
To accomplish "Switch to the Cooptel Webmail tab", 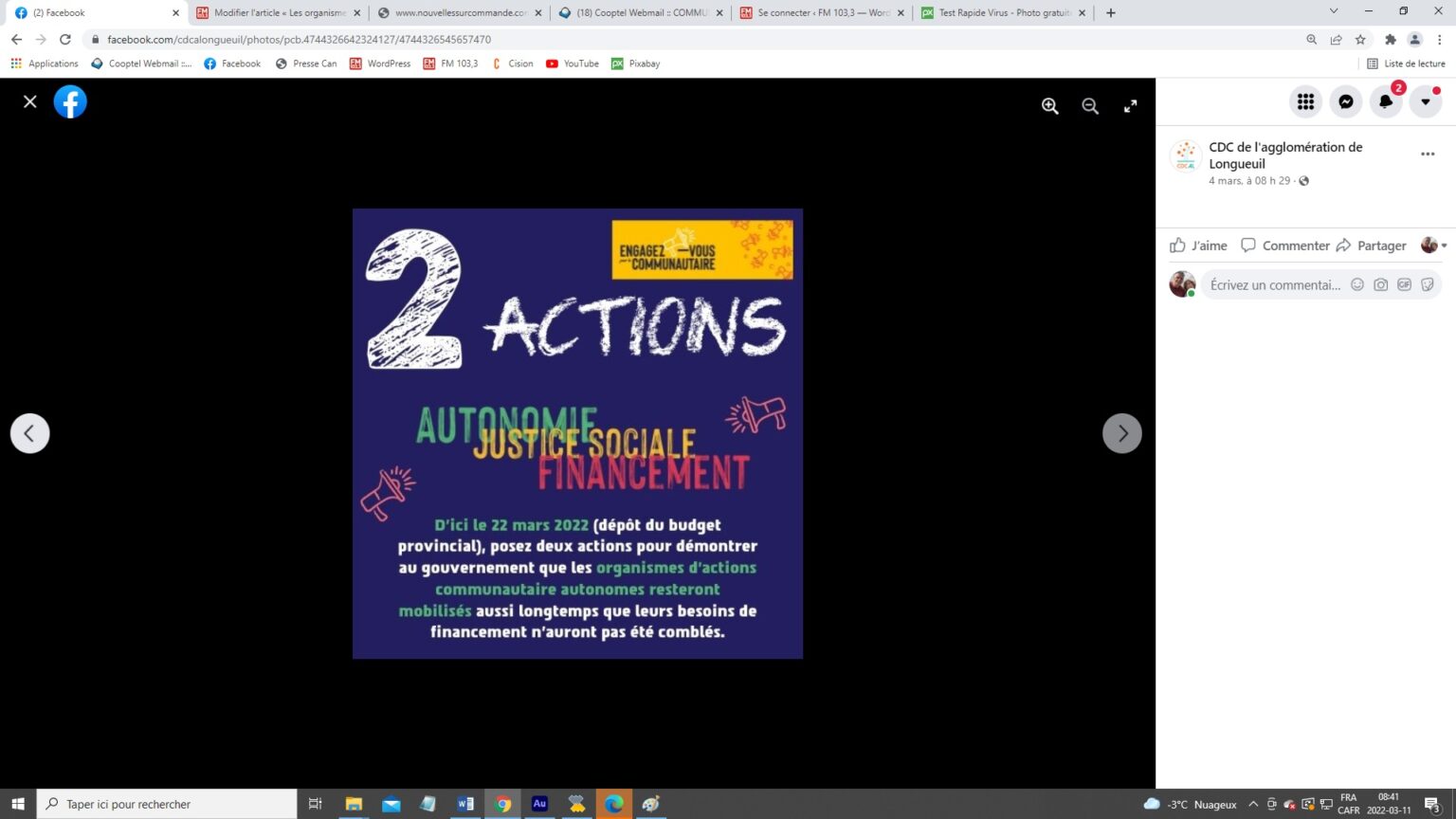I will click(x=641, y=13).
